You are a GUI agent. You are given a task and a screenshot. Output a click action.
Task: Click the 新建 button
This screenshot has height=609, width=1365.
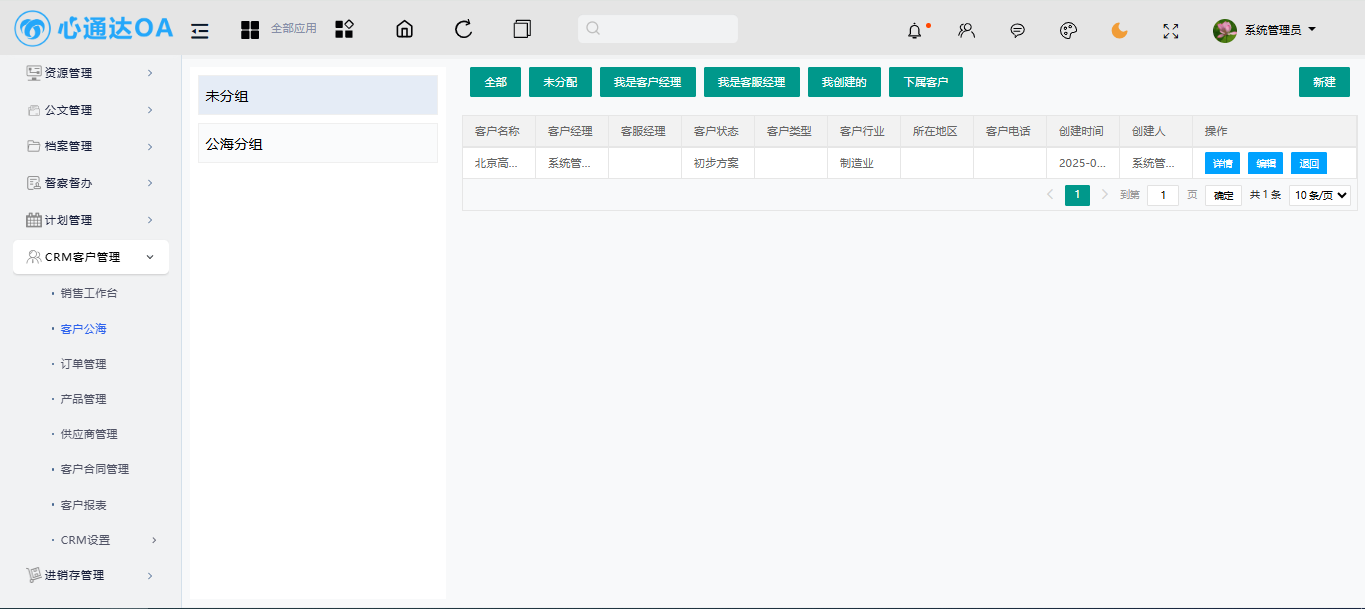(x=1324, y=82)
